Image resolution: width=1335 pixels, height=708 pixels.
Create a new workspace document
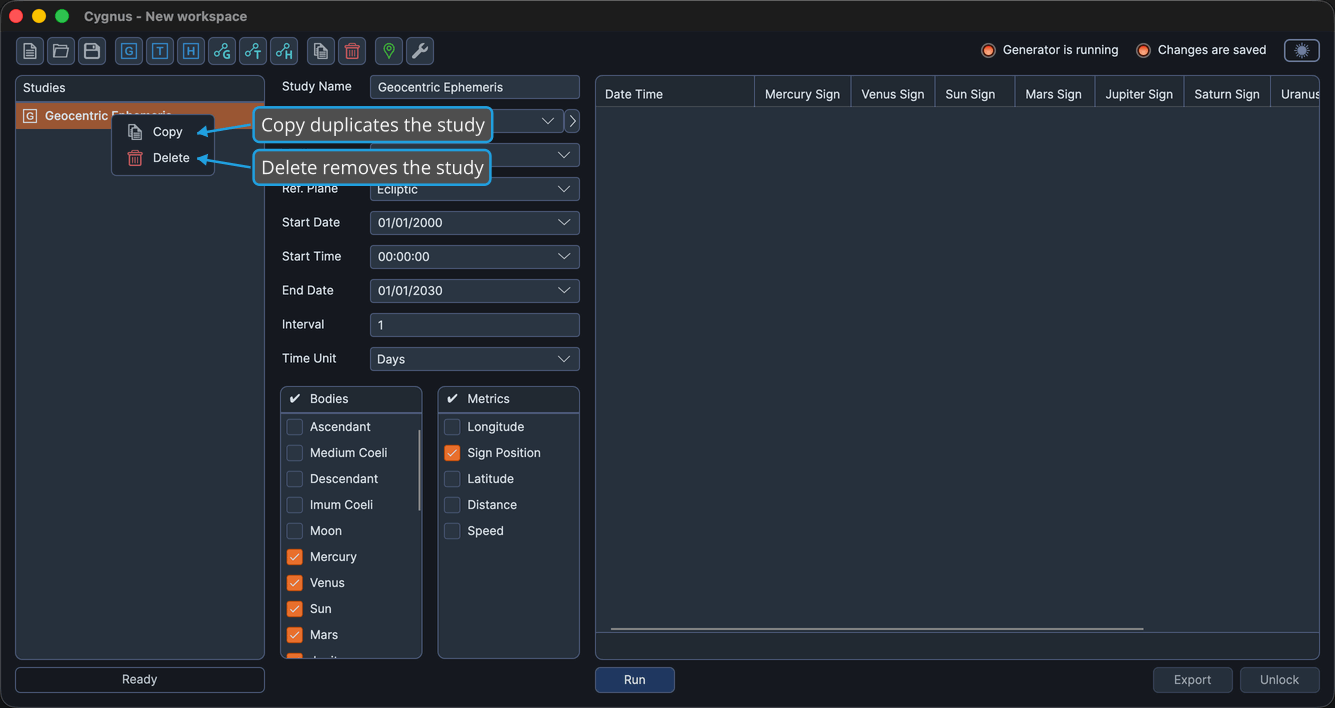pyautogui.click(x=30, y=51)
